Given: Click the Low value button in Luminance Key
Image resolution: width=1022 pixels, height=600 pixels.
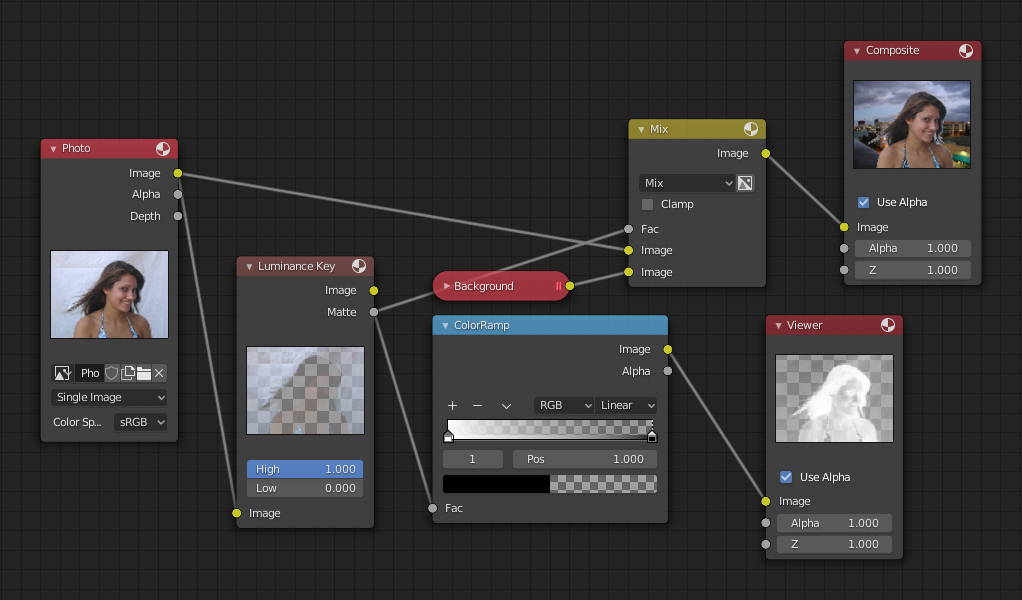Looking at the screenshot, I should [x=305, y=488].
